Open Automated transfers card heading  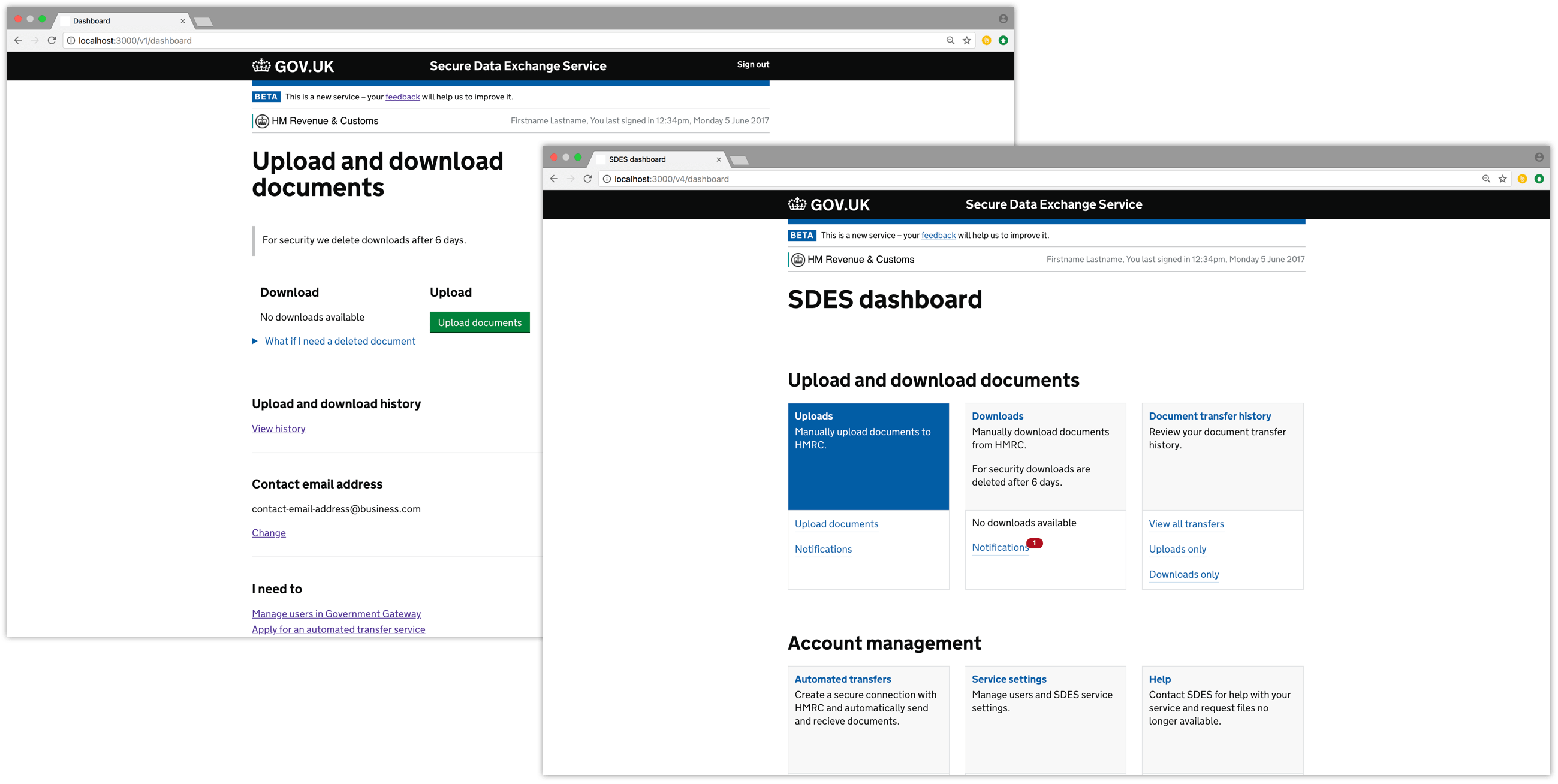pos(843,679)
